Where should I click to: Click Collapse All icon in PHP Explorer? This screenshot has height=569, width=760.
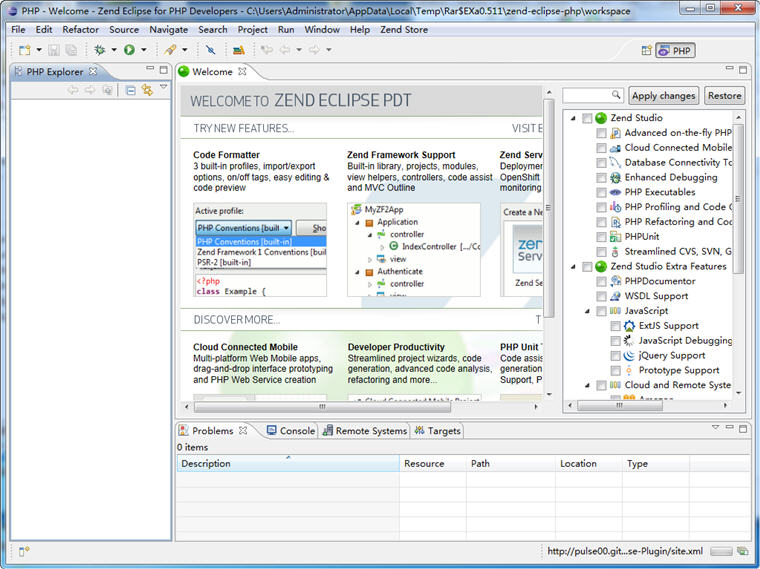point(130,91)
